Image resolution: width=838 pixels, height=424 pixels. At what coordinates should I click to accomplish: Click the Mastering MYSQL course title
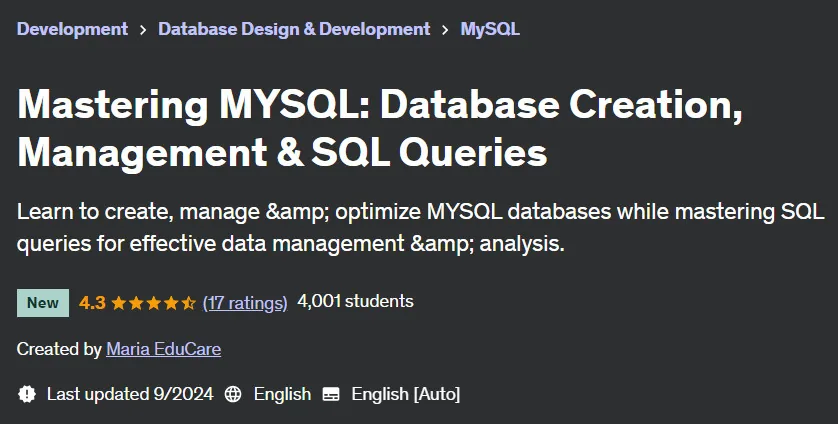pos(380,128)
